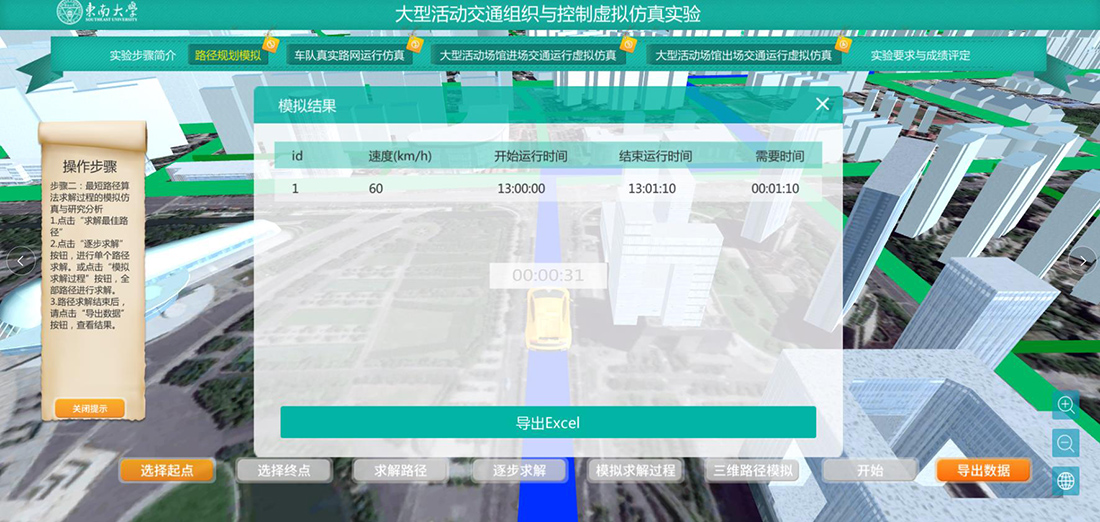
Task: Click lock icon on 车队真实路网运行仿真 tab
Action: 415,44
